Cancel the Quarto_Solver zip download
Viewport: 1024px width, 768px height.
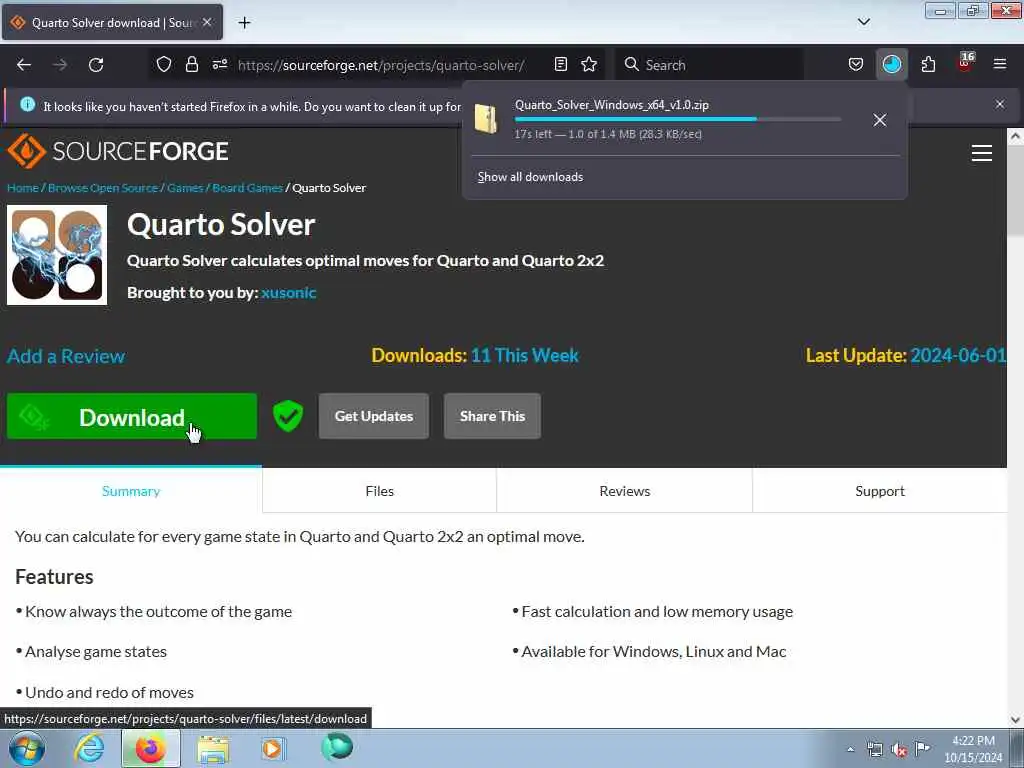coord(880,120)
